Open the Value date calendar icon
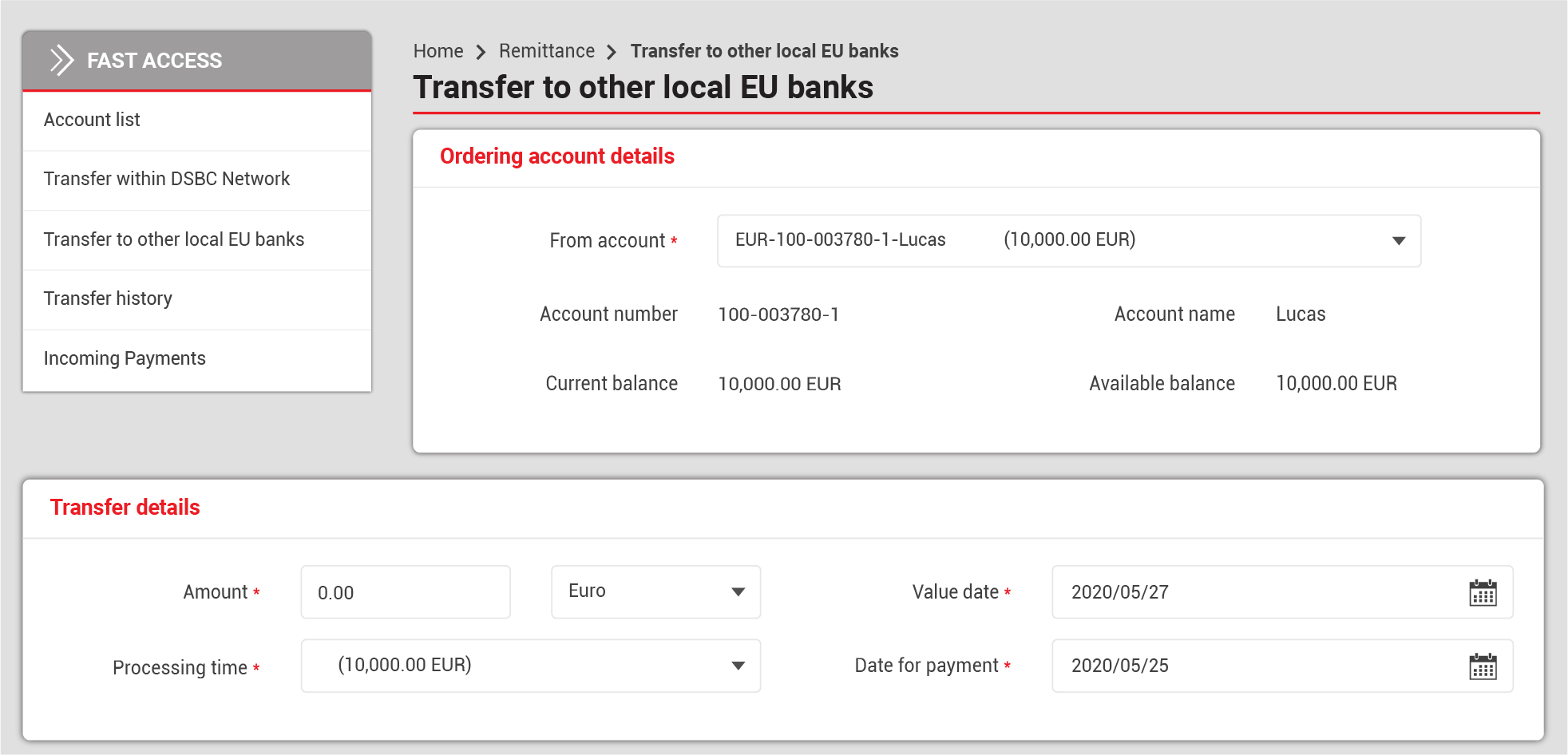The width and height of the screenshot is (1568, 755). (1483, 593)
